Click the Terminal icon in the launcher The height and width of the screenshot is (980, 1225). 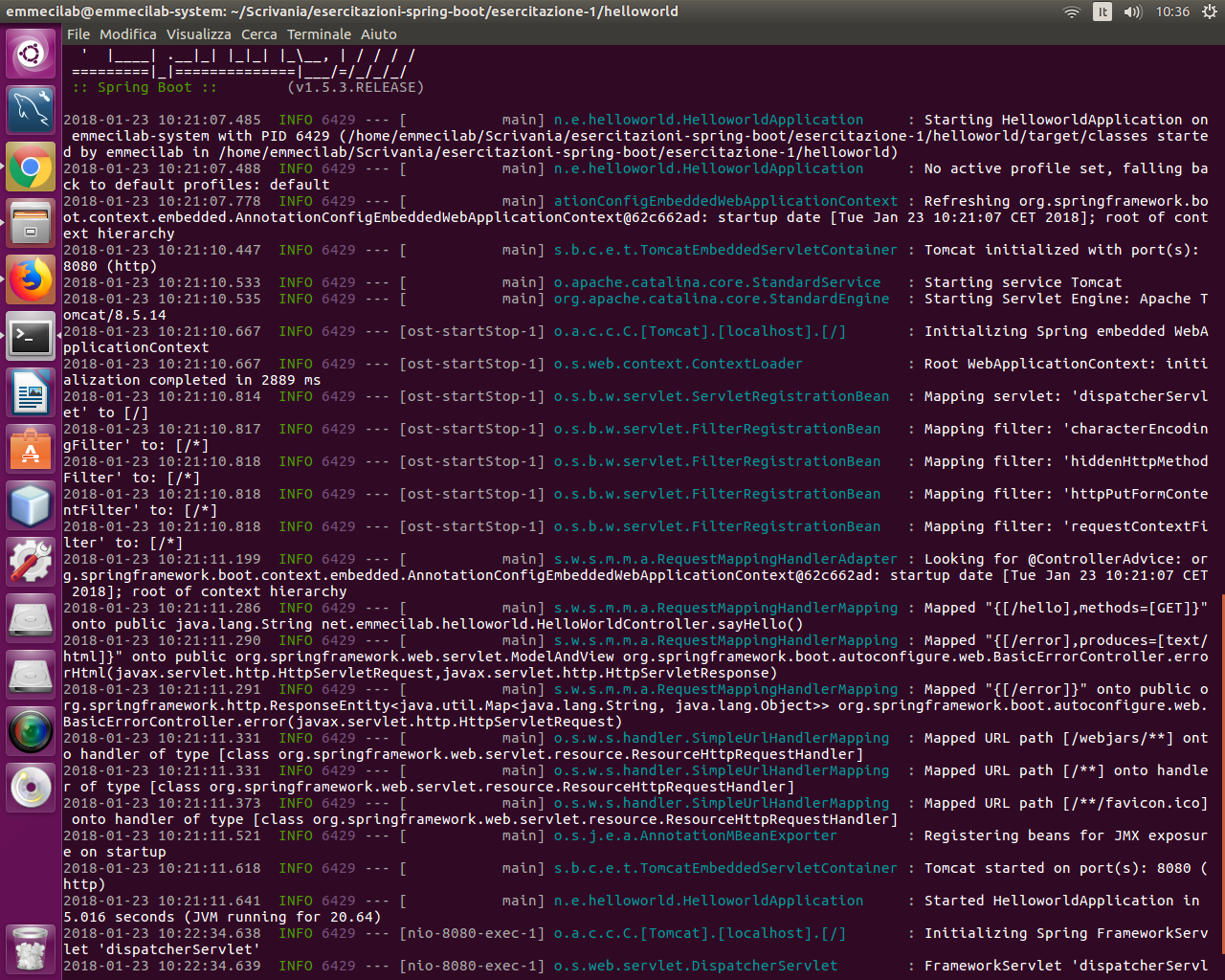[31, 336]
